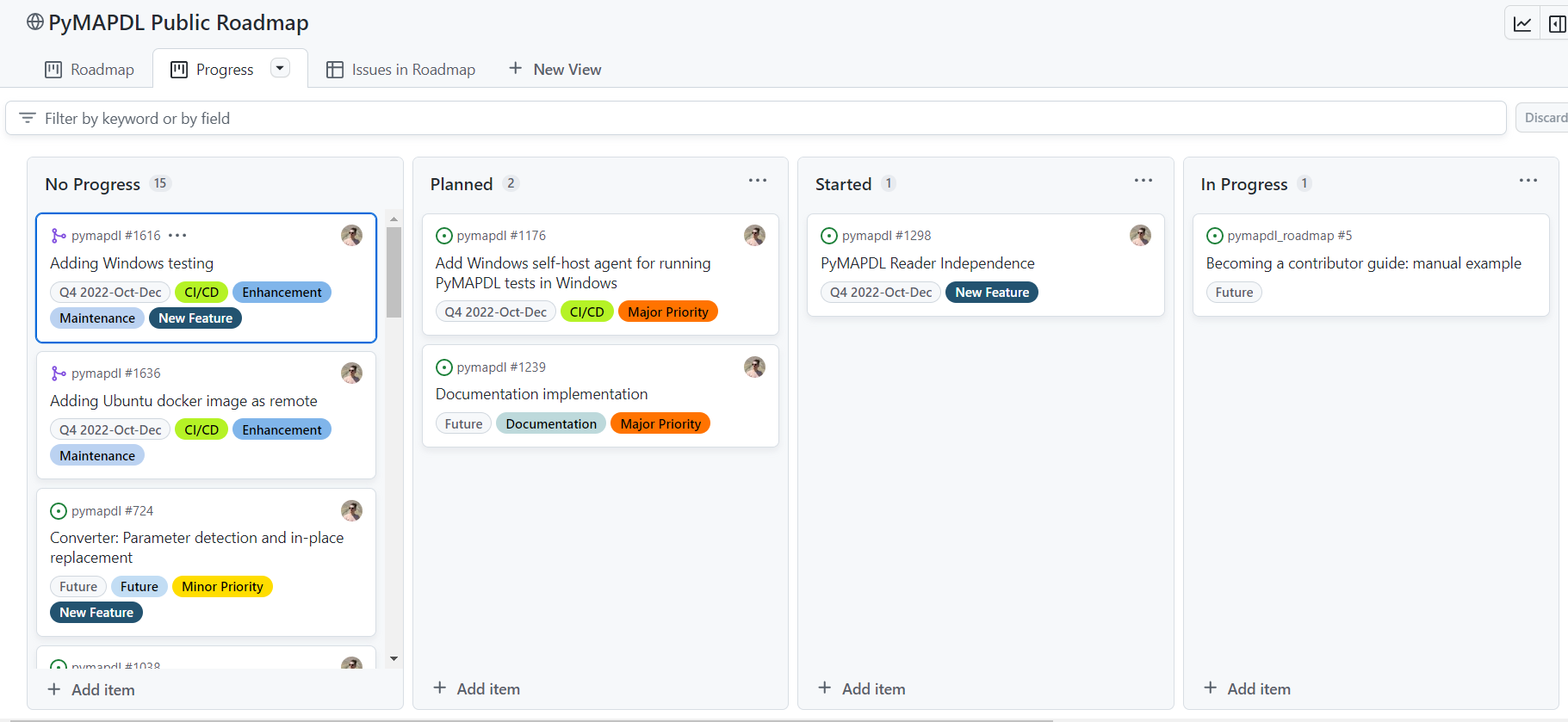Click the board icon on Roadmap tab

53,70
